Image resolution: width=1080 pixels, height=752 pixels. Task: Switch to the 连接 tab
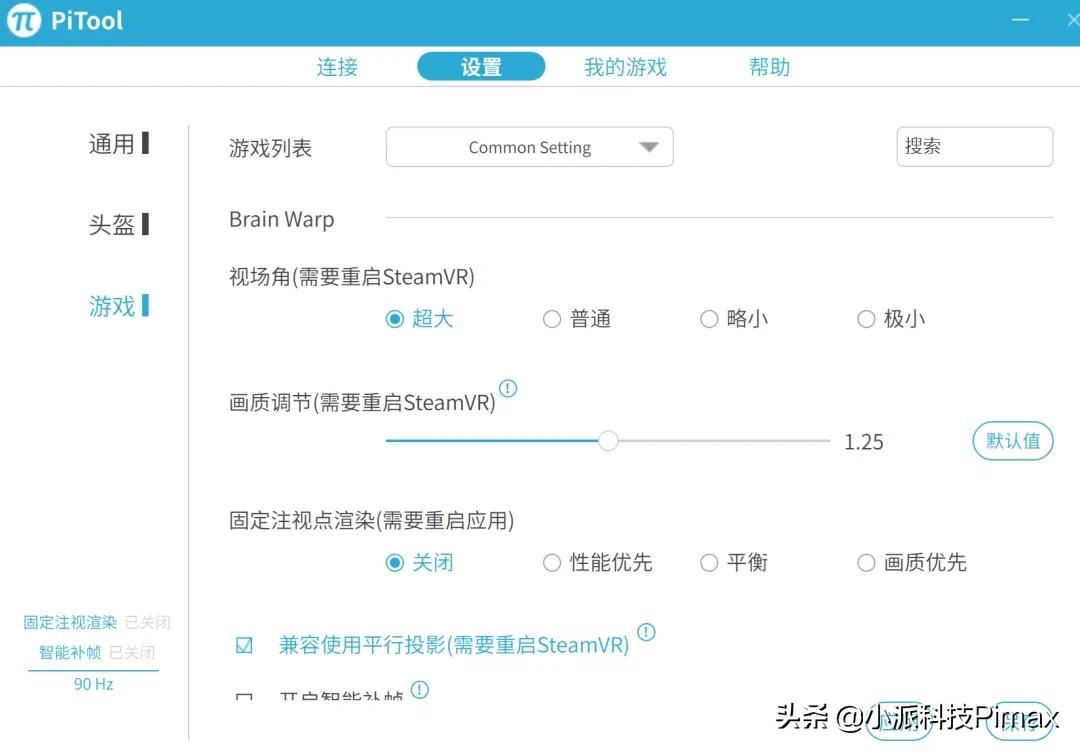pyautogui.click(x=337, y=66)
